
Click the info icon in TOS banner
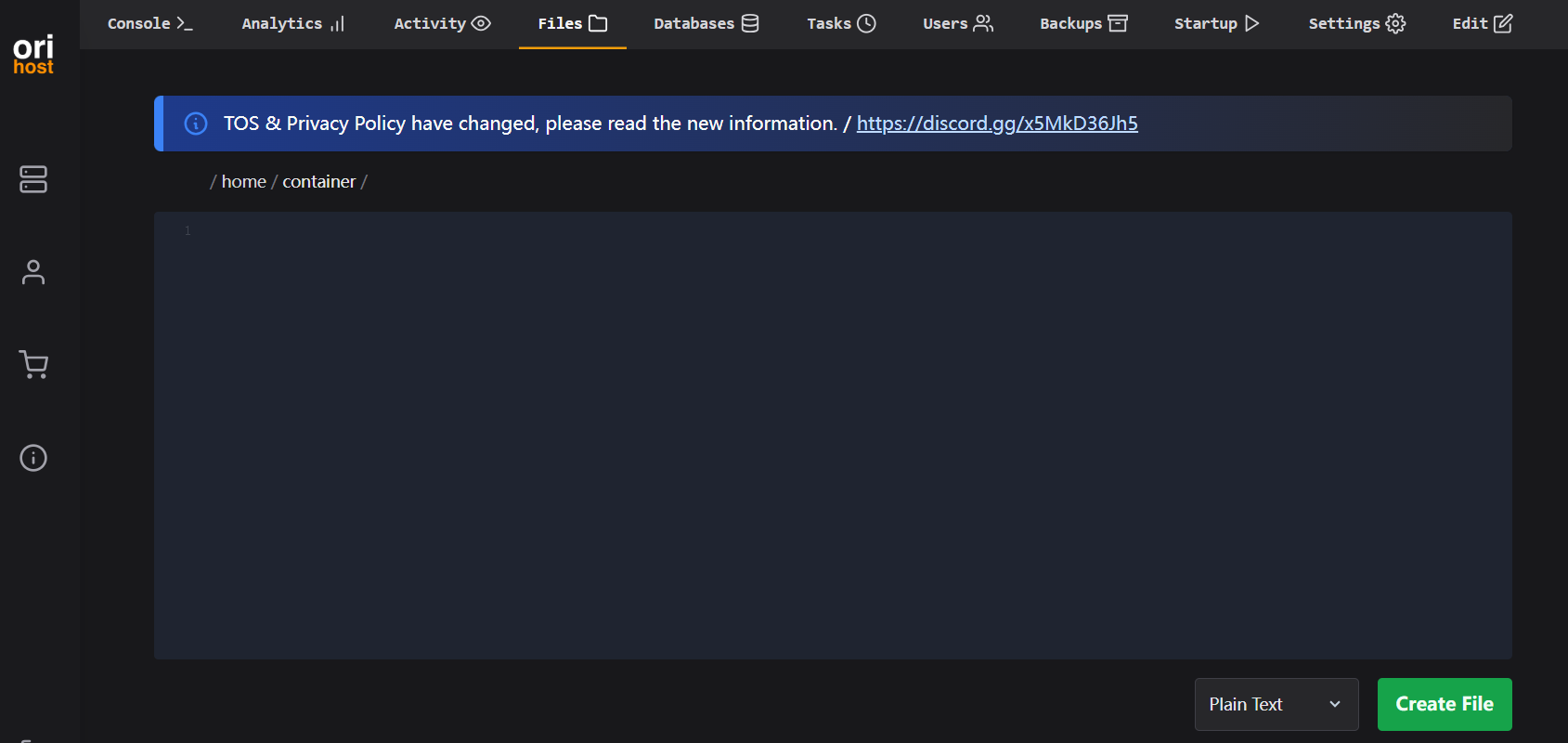click(x=196, y=124)
